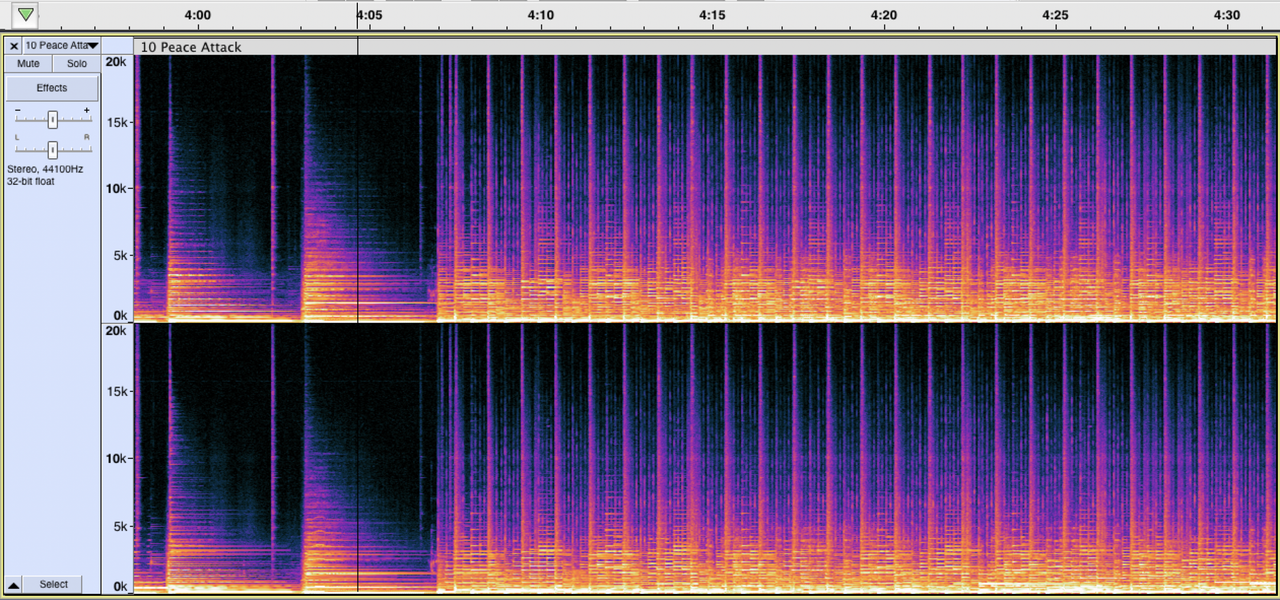Click the 10k label on the upper channel scale
Screen dimensions: 1280x600
tap(116, 189)
